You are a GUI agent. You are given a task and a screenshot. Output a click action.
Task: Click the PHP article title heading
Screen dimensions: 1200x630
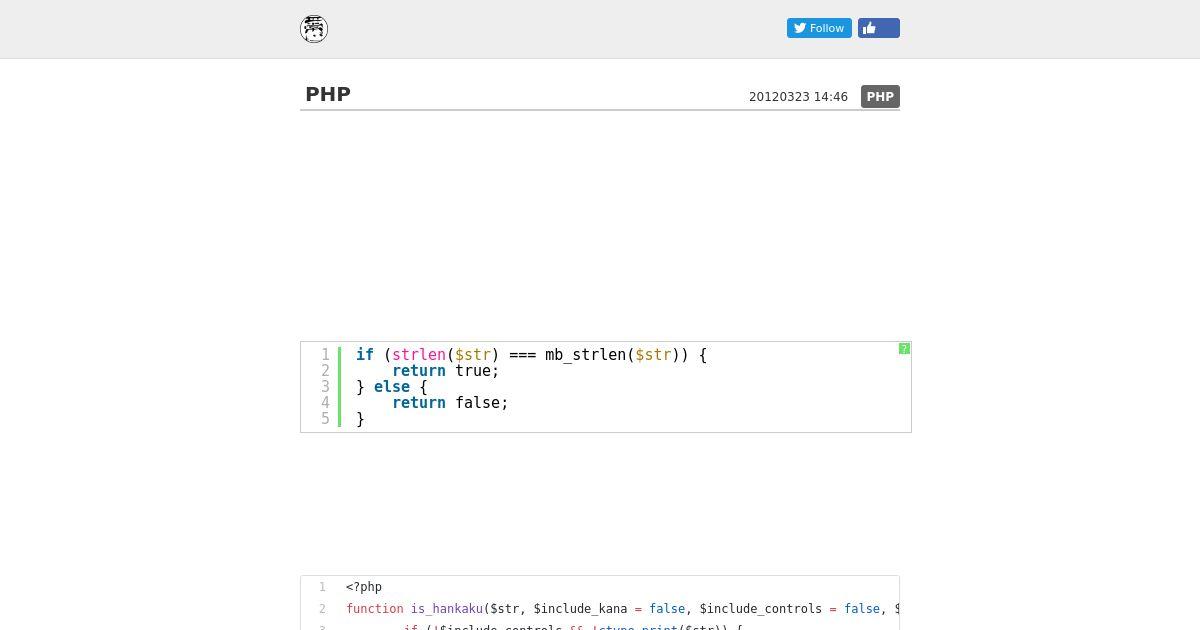tap(328, 94)
